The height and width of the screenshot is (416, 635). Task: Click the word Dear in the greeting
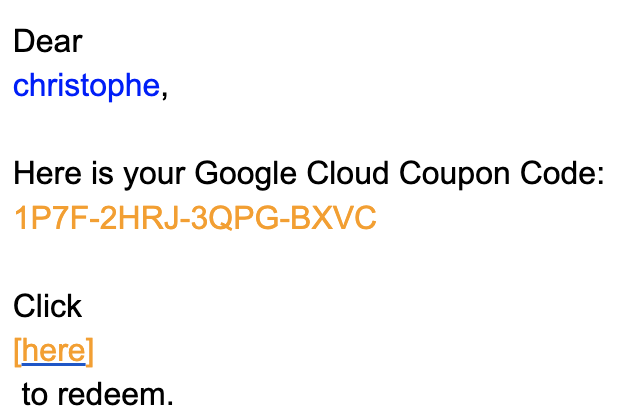[48, 42]
